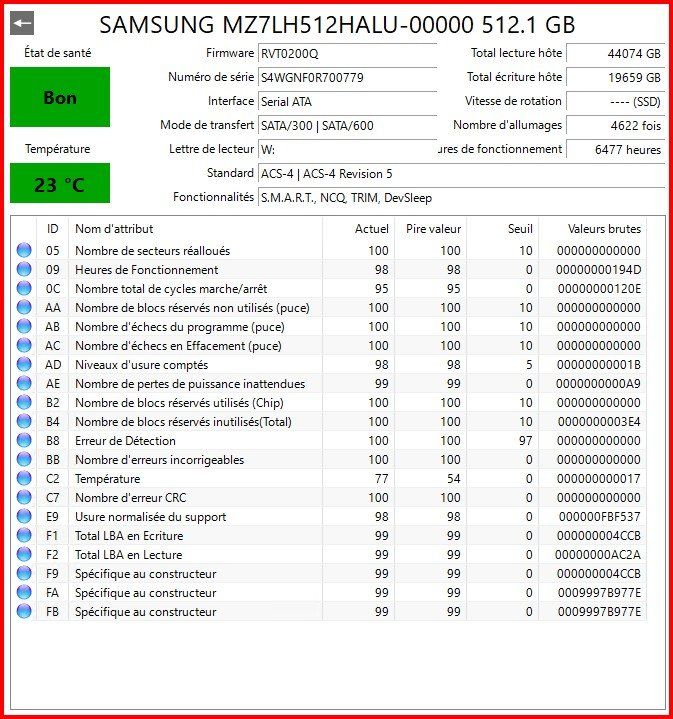Click status orb for attribute B4

tap(24, 421)
